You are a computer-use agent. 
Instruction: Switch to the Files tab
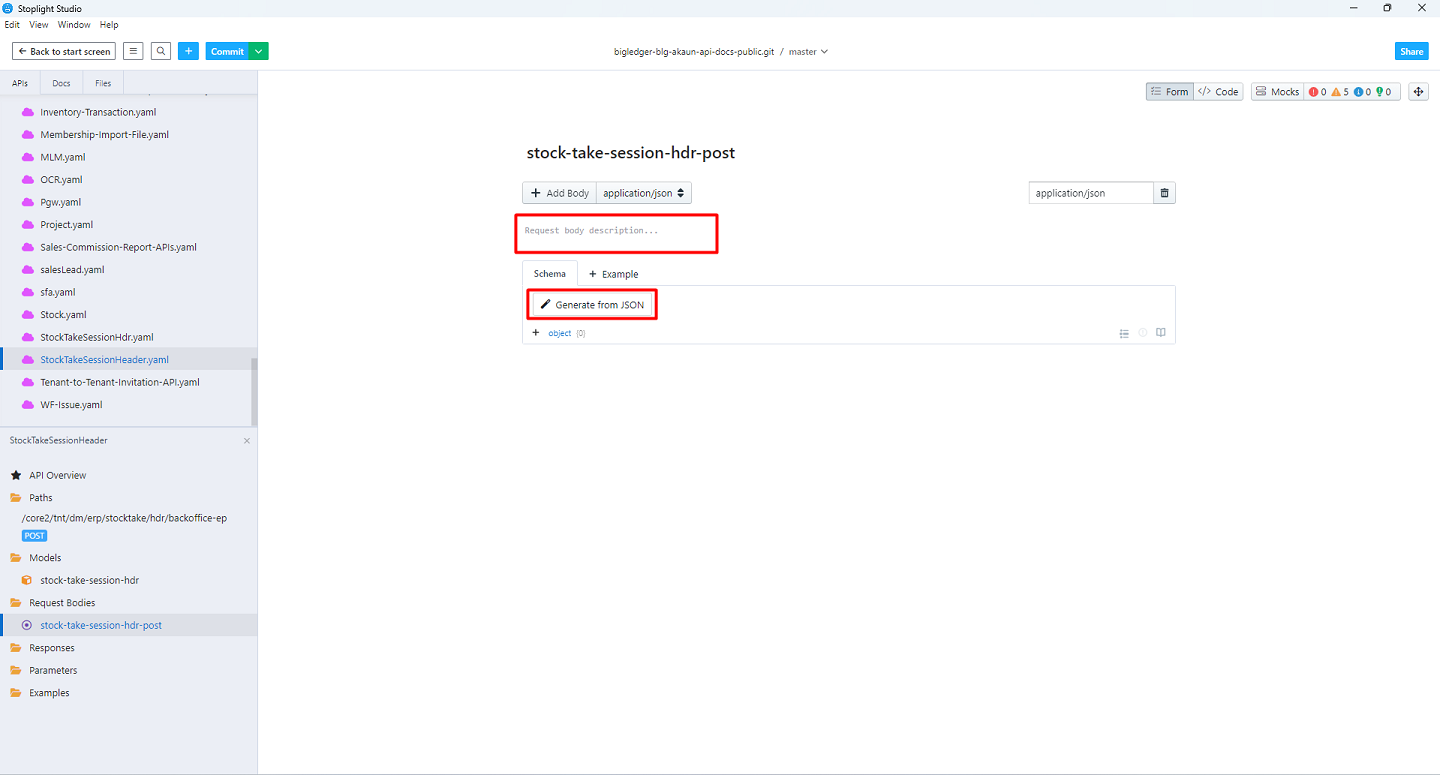103,83
